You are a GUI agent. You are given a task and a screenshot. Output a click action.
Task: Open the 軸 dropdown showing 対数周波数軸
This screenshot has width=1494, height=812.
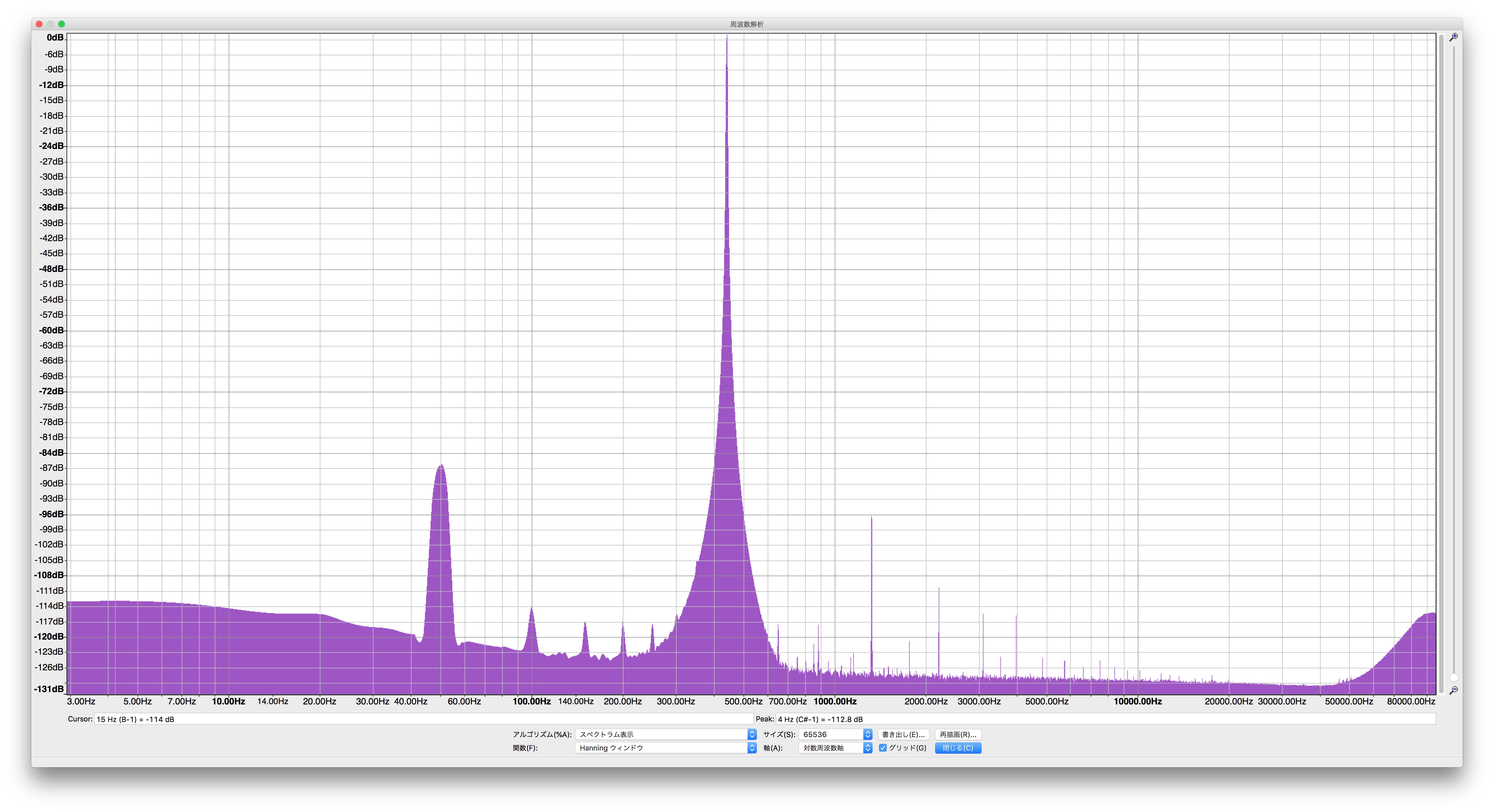click(x=835, y=748)
